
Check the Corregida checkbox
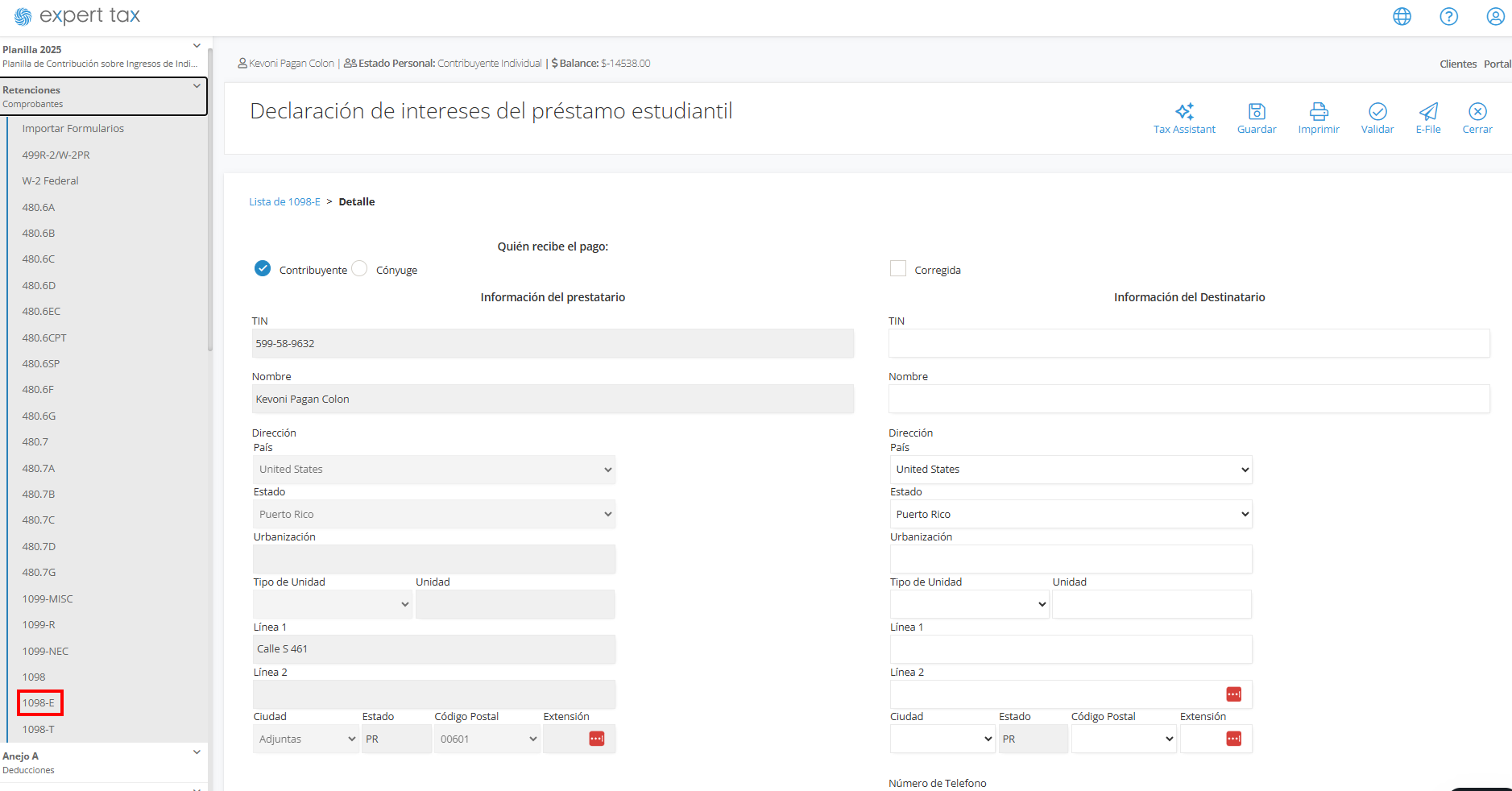pyautogui.click(x=898, y=269)
